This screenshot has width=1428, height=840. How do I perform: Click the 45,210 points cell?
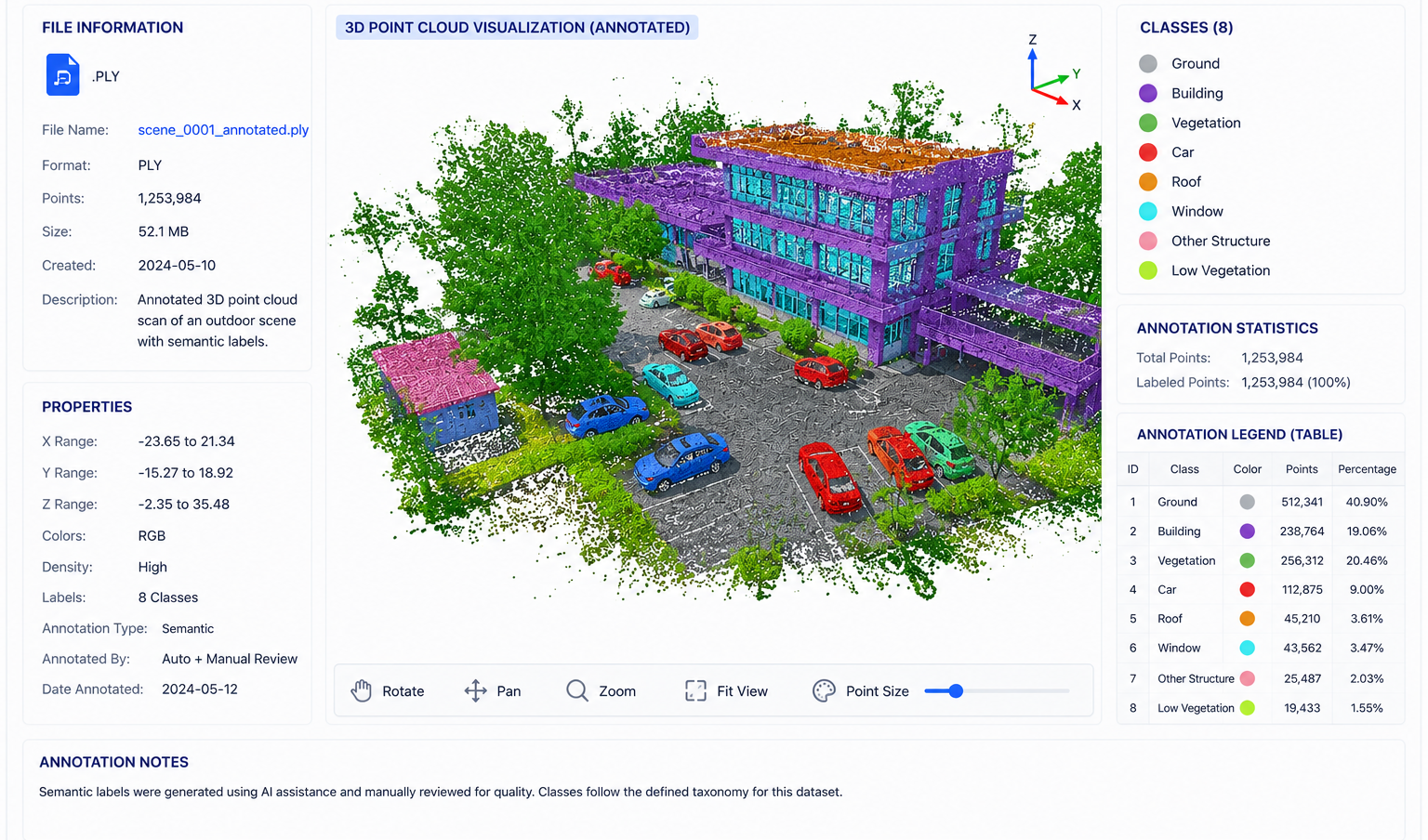coord(1302,619)
